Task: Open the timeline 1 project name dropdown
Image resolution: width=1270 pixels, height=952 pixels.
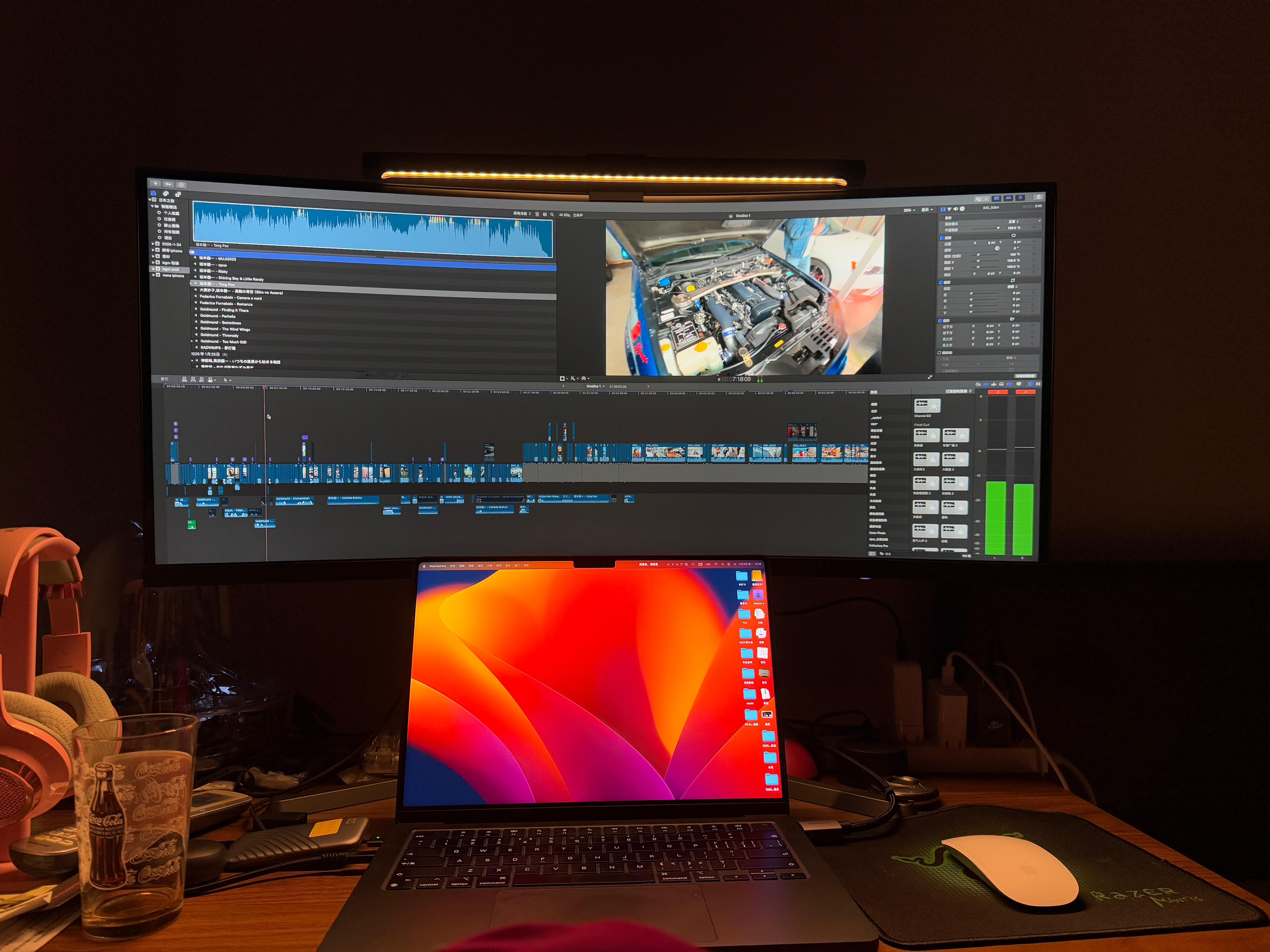Action: tap(595, 386)
